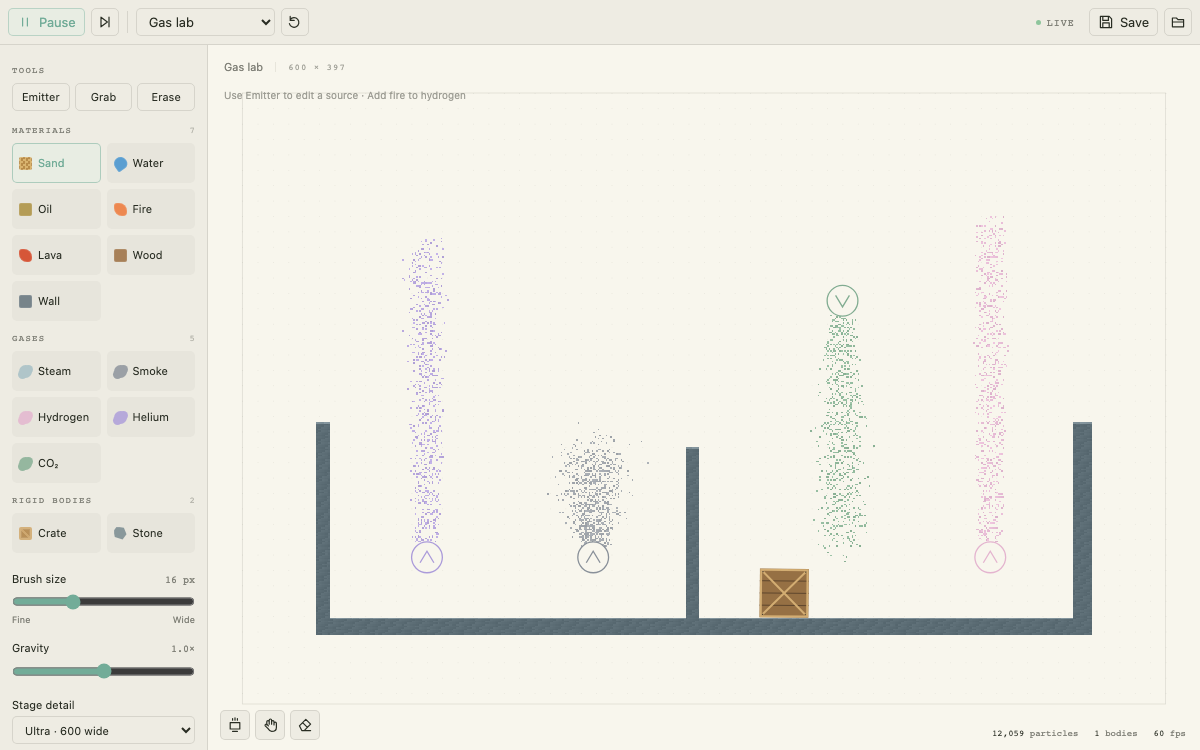Activate the Emitter tool button
1200x750 pixels.
tap(41, 97)
